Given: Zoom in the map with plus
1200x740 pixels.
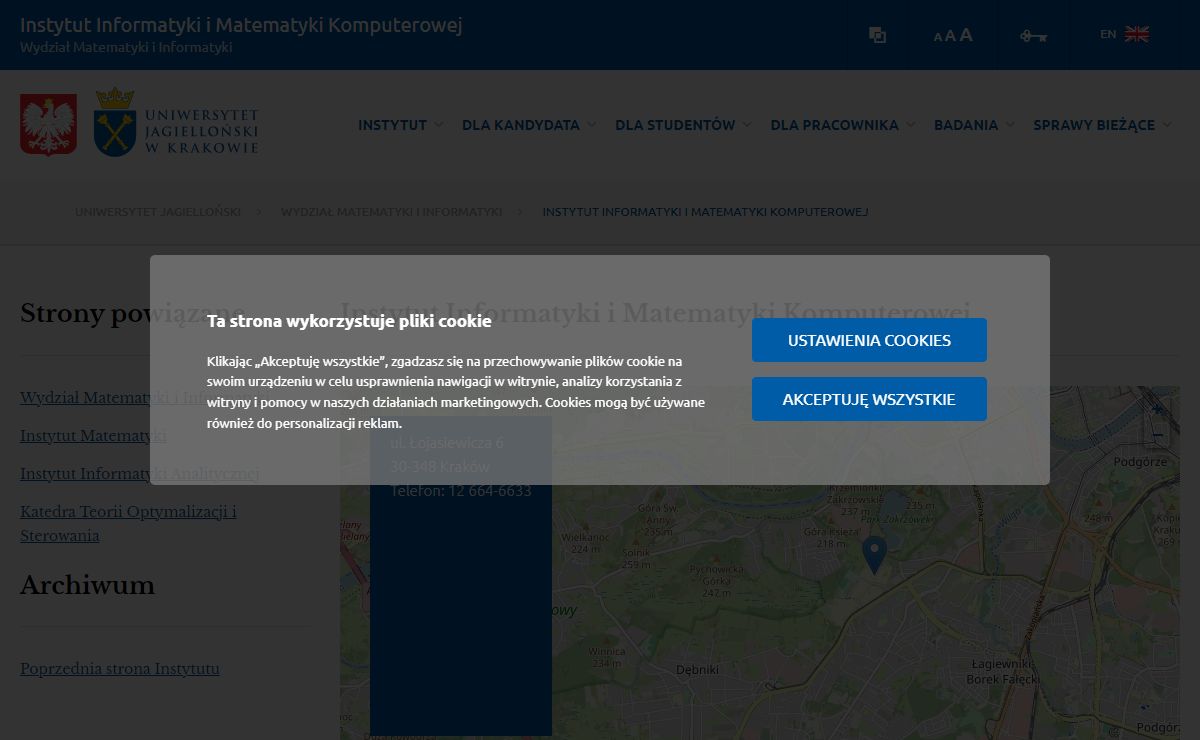Looking at the screenshot, I should 1158,408.
